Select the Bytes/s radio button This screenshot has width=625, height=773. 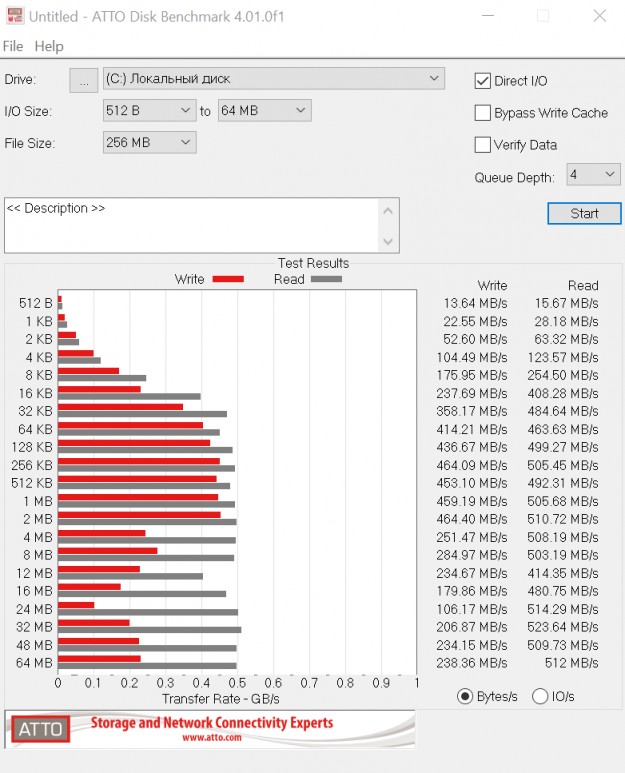click(x=465, y=696)
